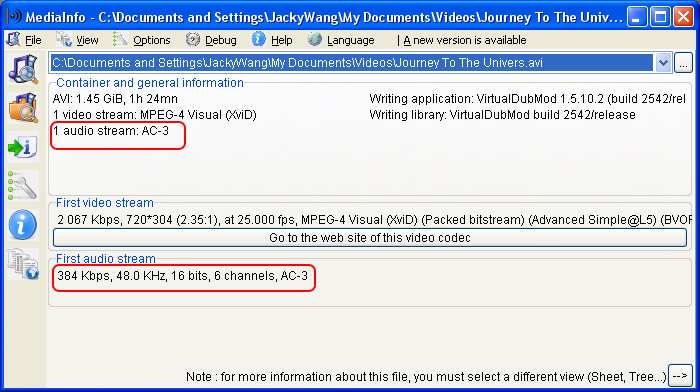Close the MediaInfo window
This screenshot has height=392, width=700.
683,17
